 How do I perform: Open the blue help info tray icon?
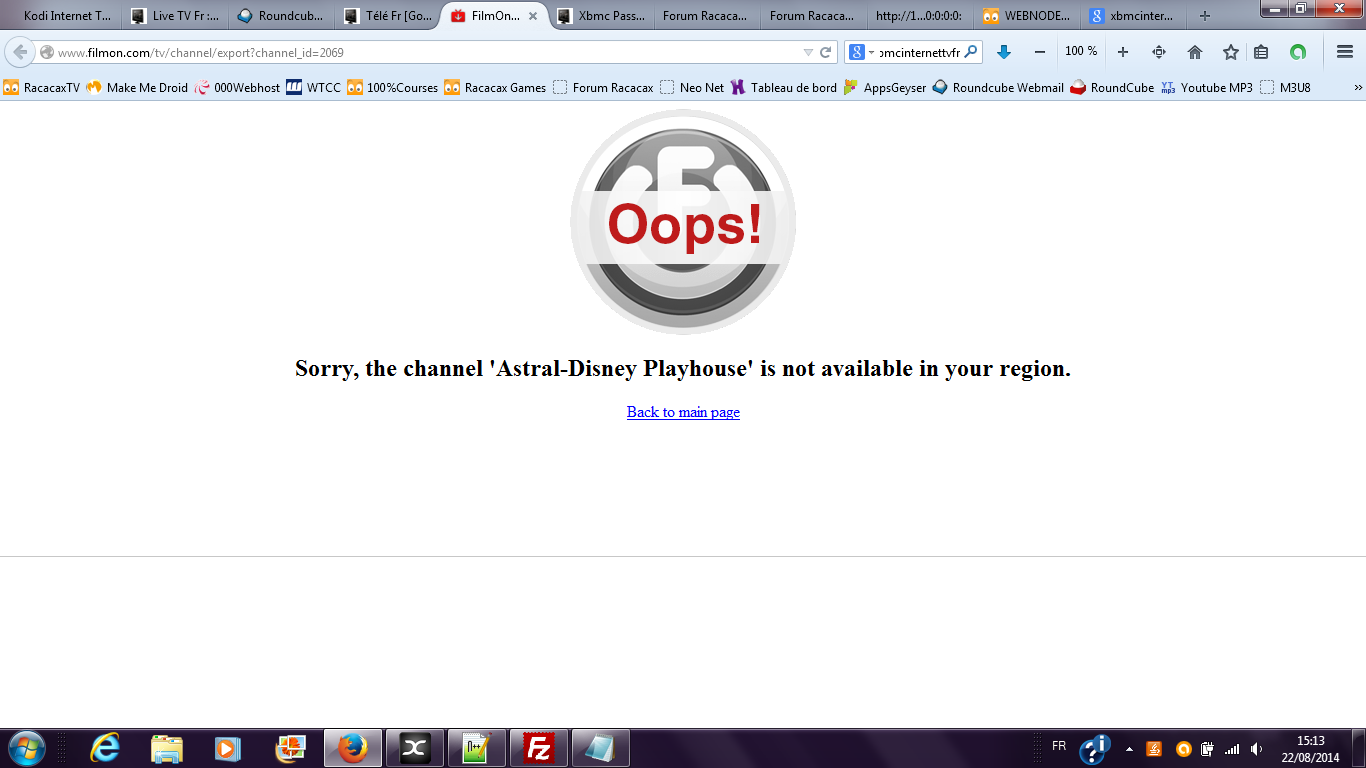[x=1096, y=748]
